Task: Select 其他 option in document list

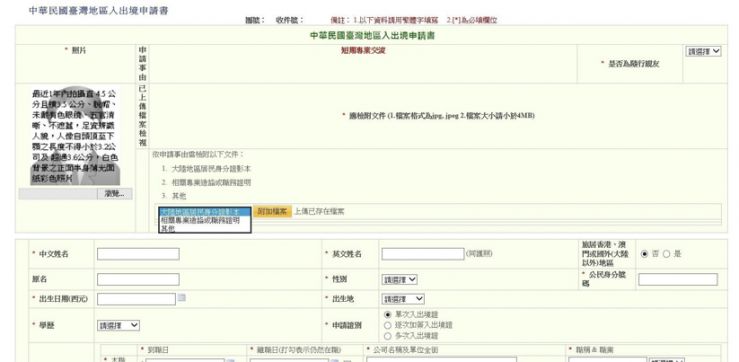Action: [x=168, y=228]
